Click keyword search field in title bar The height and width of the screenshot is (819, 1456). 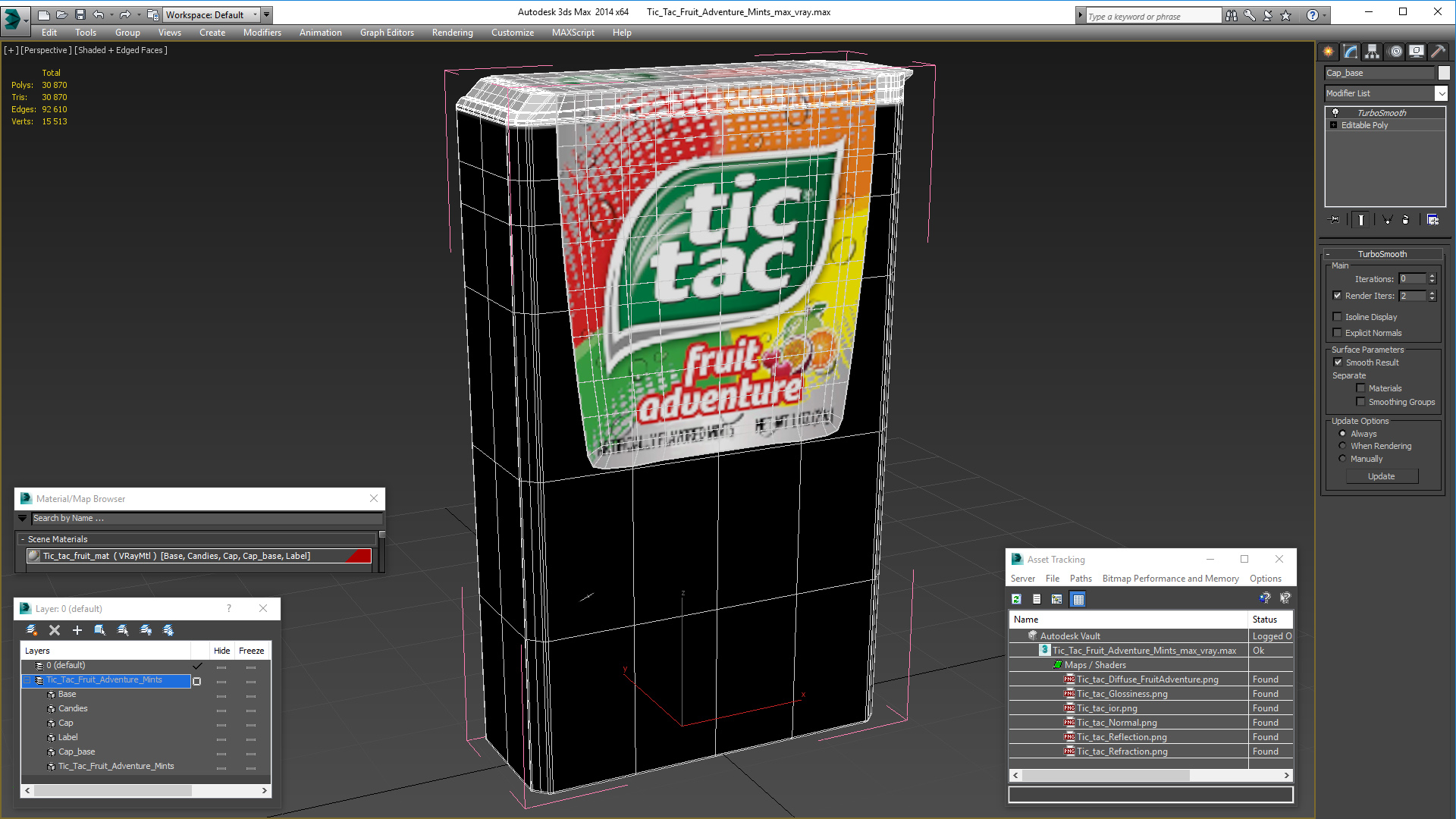tap(1153, 16)
